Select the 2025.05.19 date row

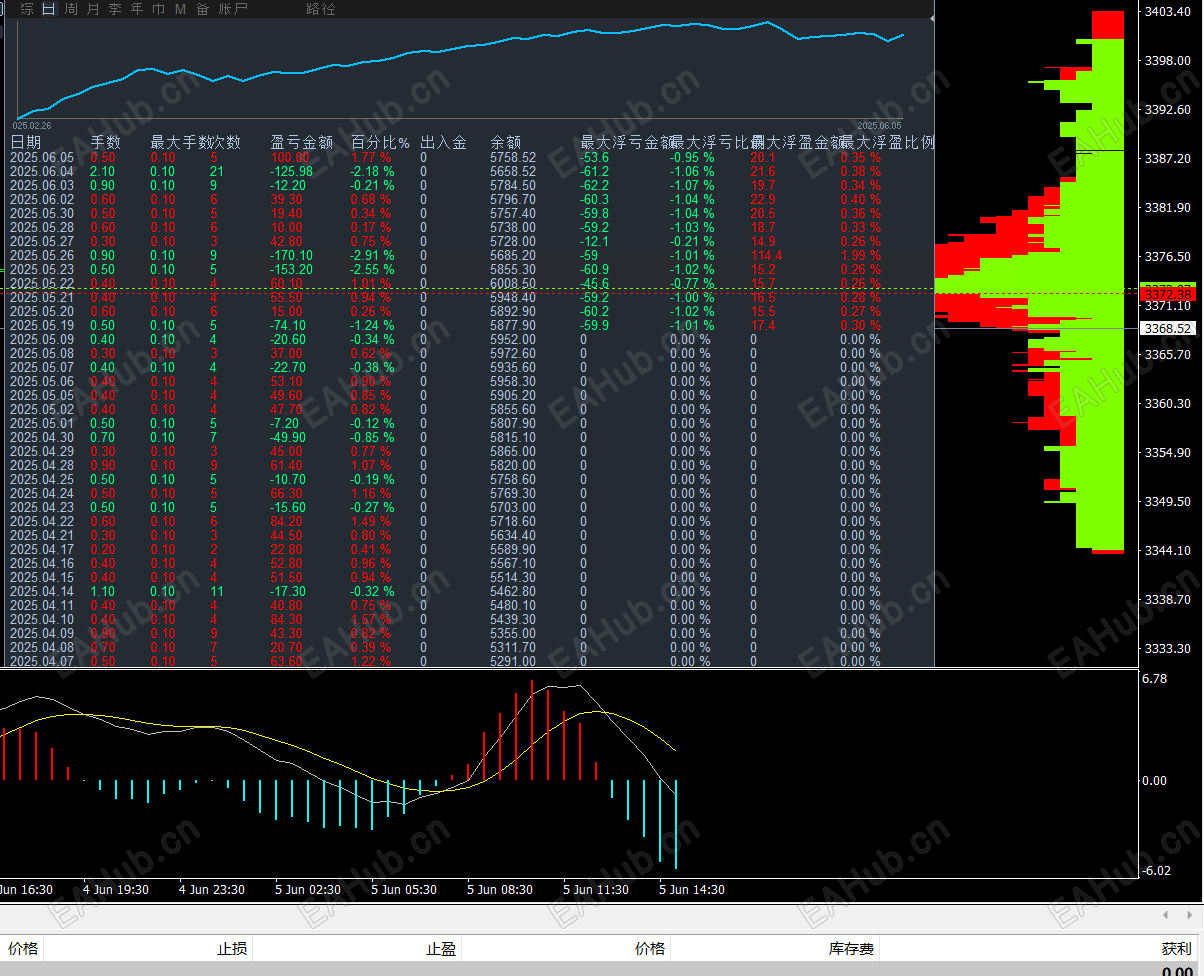click(x=42, y=325)
